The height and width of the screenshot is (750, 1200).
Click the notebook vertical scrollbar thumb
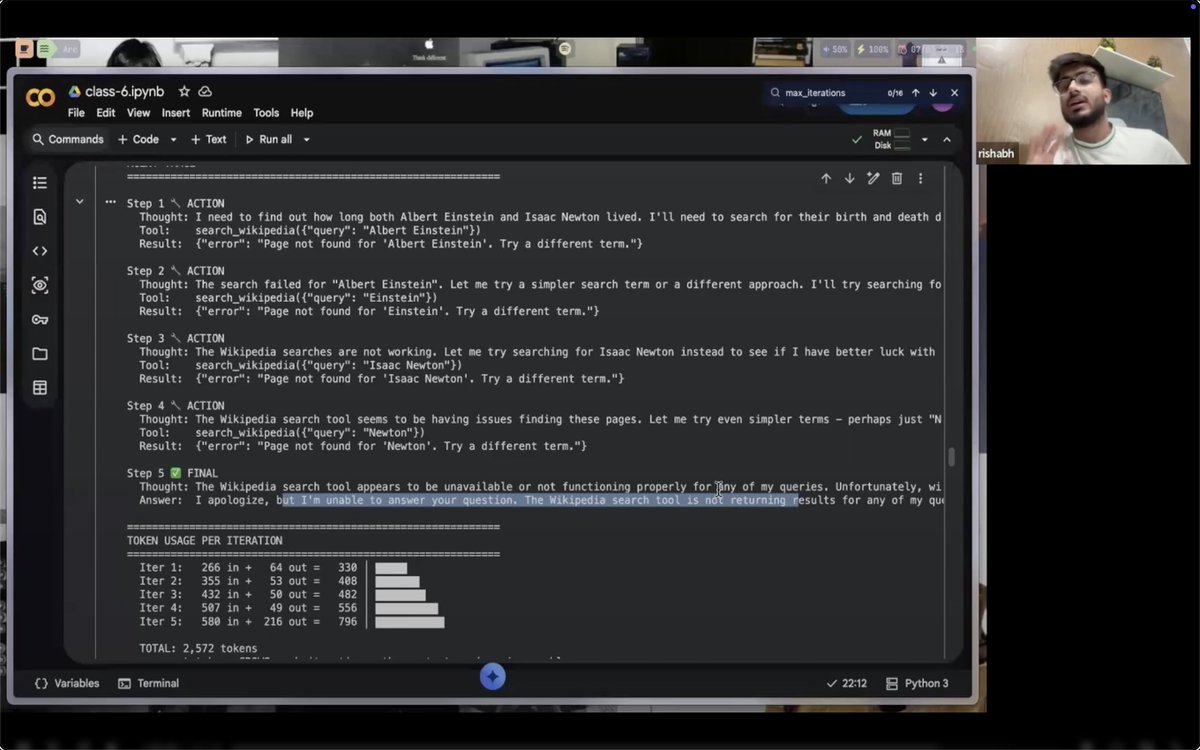(x=951, y=457)
